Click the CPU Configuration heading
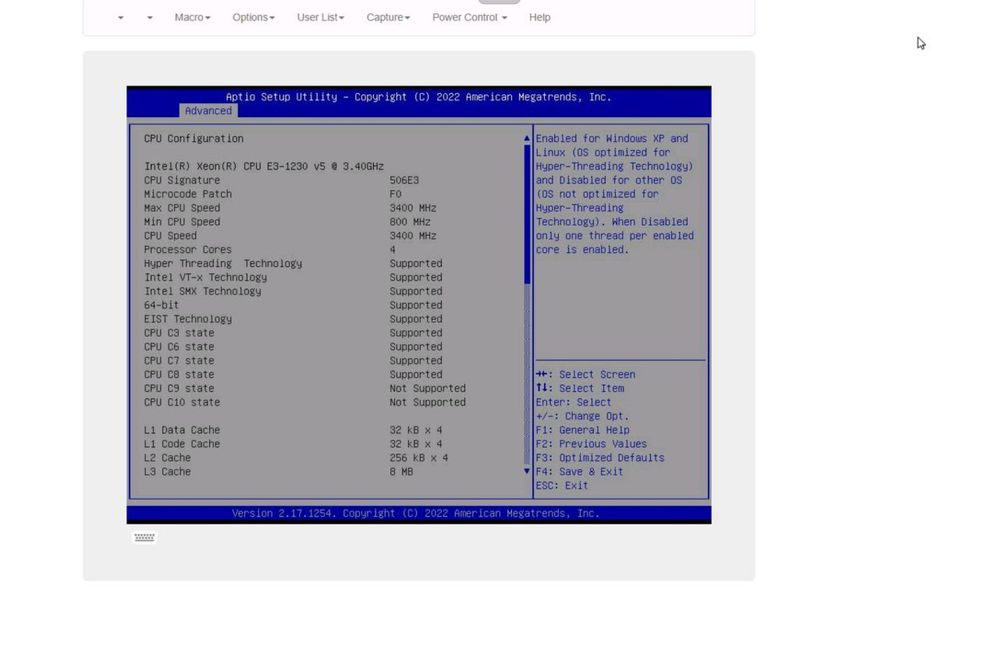Image resolution: width=999 pixels, height=657 pixels. point(193,139)
